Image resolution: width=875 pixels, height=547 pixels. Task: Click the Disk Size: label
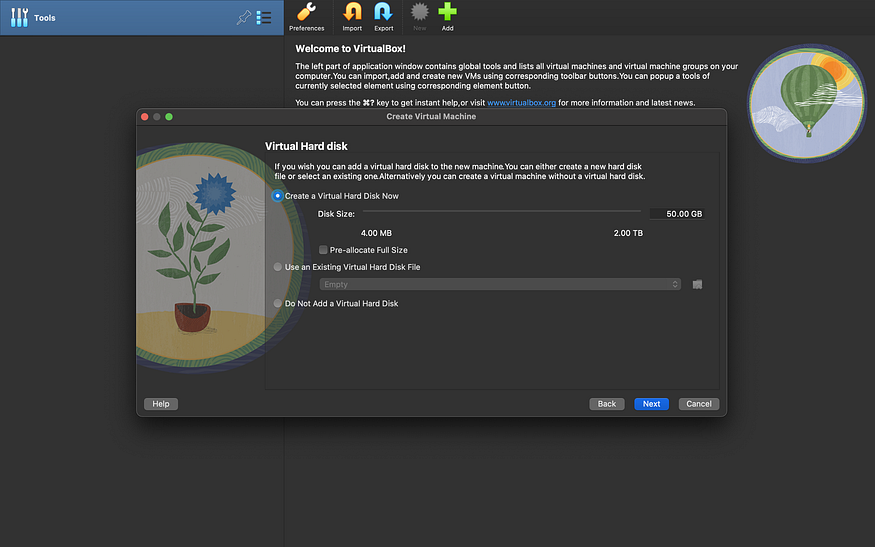click(x=336, y=214)
